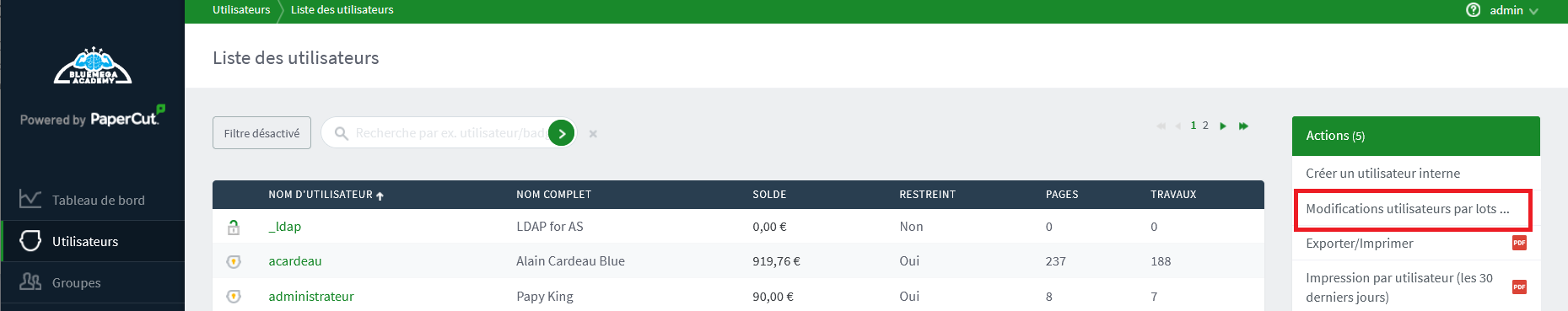Viewport: 1568px width, 311px height.
Task: Click the green search submit arrow
Action: click(x=562, y=133)
